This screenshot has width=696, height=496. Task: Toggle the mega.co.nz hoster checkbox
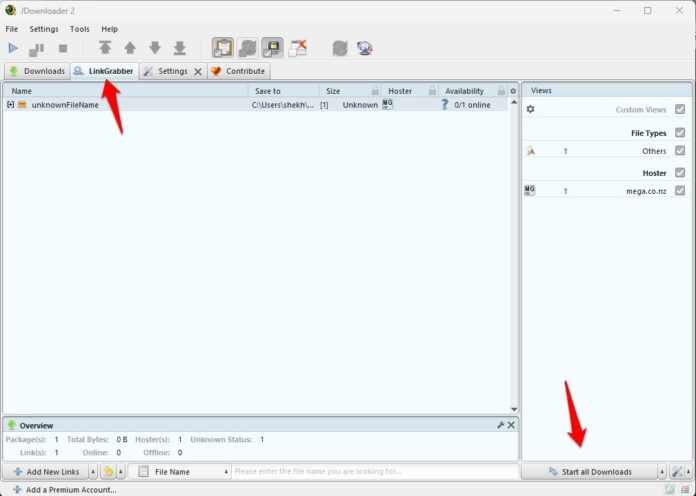[x=680, y=191]
